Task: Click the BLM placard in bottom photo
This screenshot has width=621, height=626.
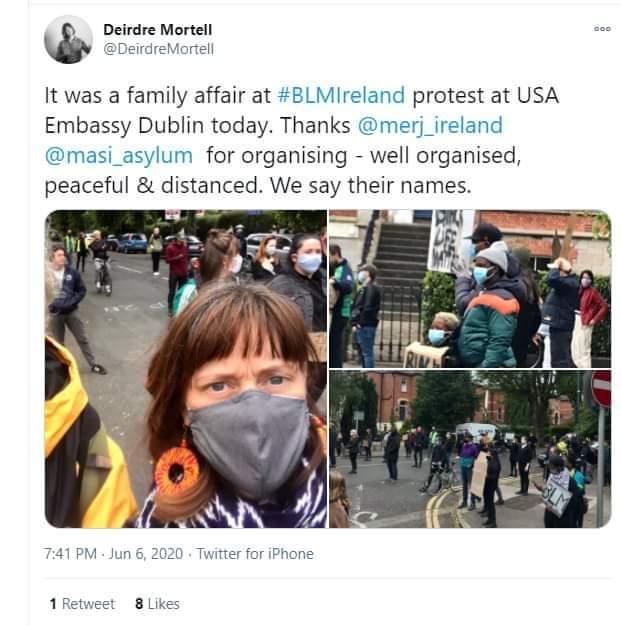Action: pyautogui.click(x=558, y=493)
